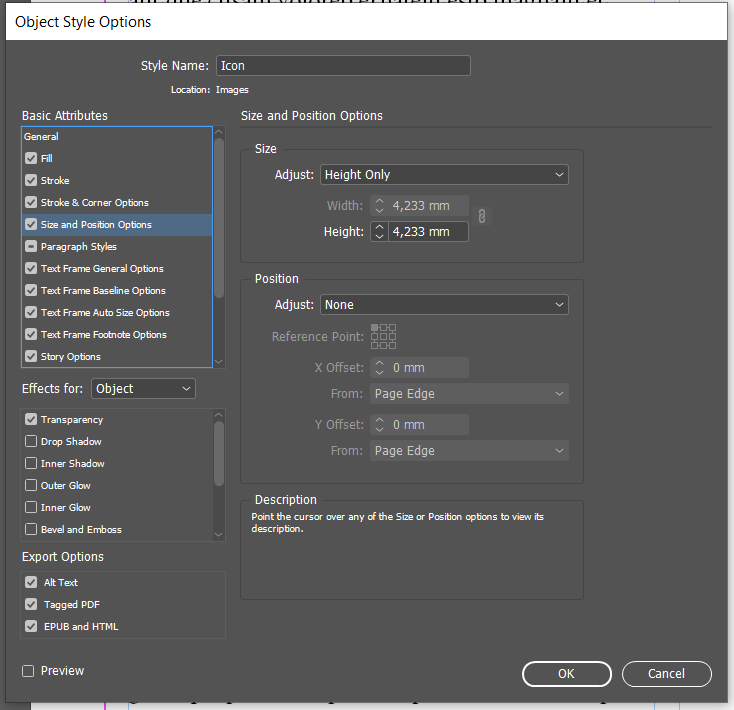Click the Width stepper arrows

click(379, 205)
